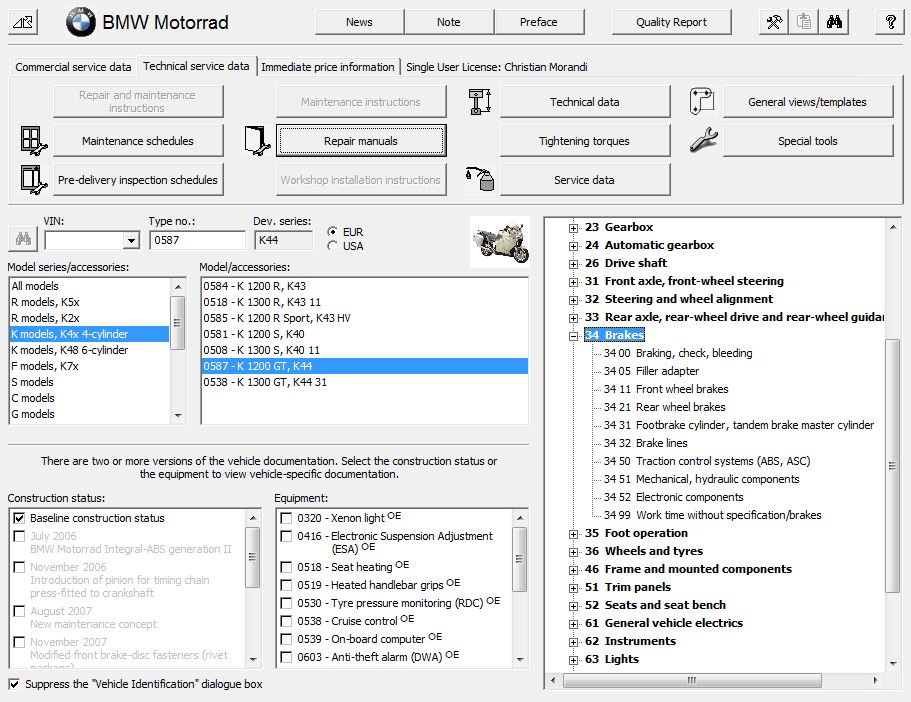Tick 0530 Tyre pressure monitoring checkbox
This screenshot has width=911, height=702.
click(x=286, y=603)
